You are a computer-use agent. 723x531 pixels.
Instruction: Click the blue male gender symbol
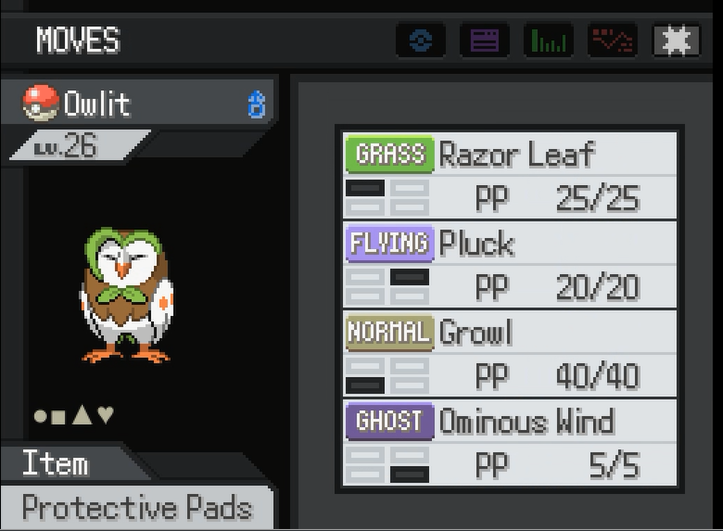(x=257, y=104)
